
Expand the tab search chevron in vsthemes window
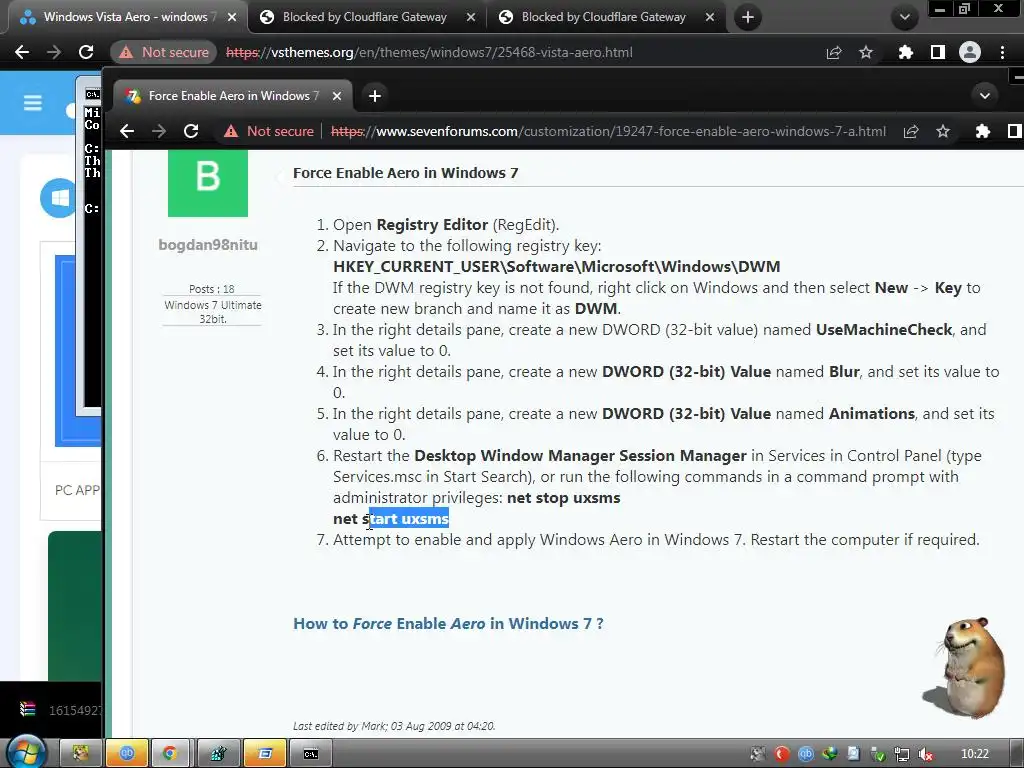(x=905, y=18)
